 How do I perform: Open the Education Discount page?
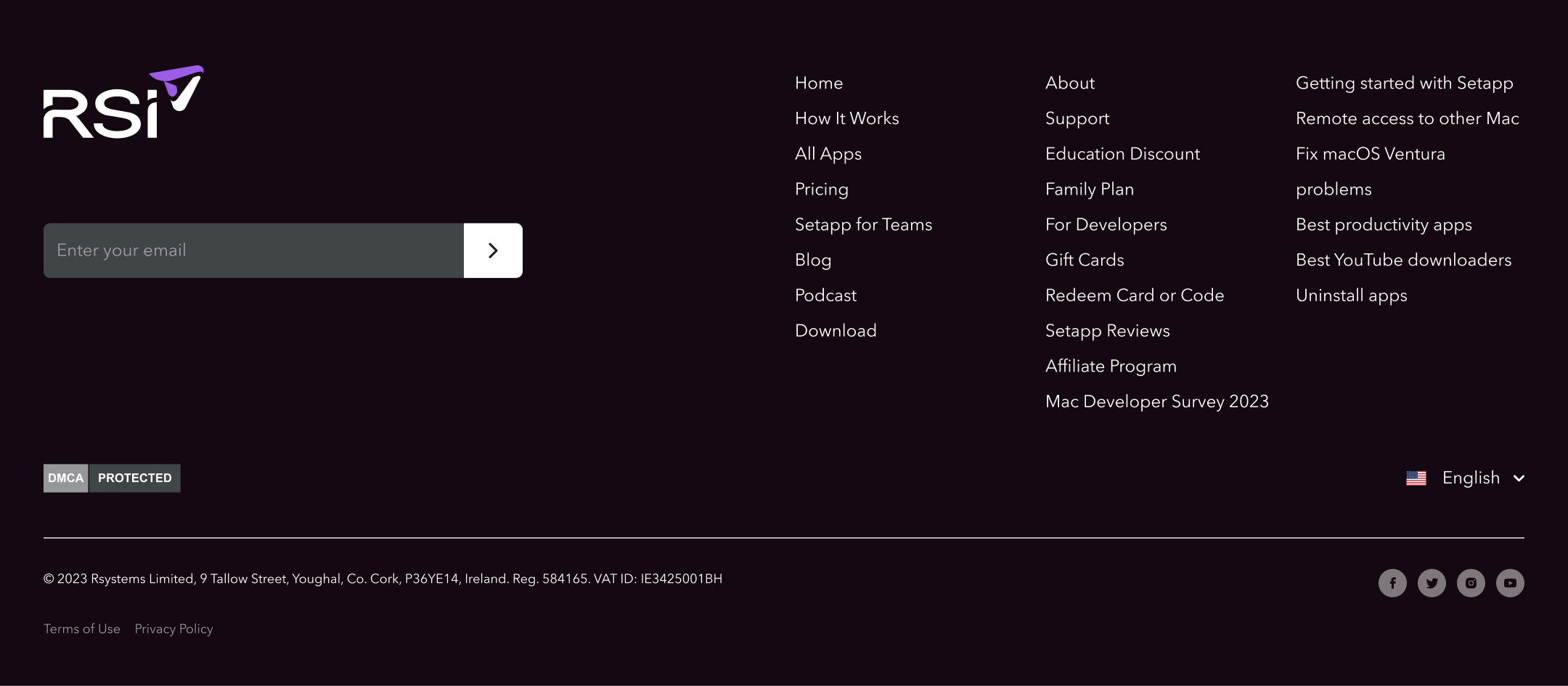pos(1122,154)
